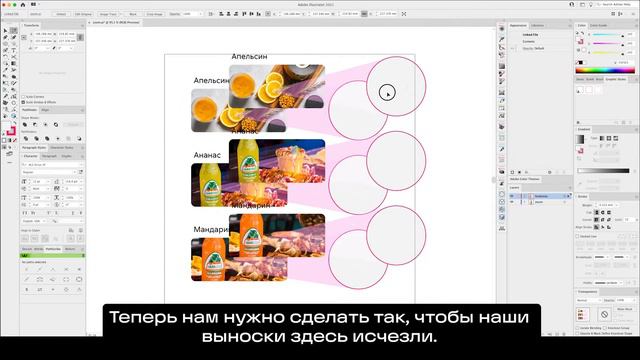Enable the Dashed Line checkbox
The image size is (640, 360).
pos(578,236)
